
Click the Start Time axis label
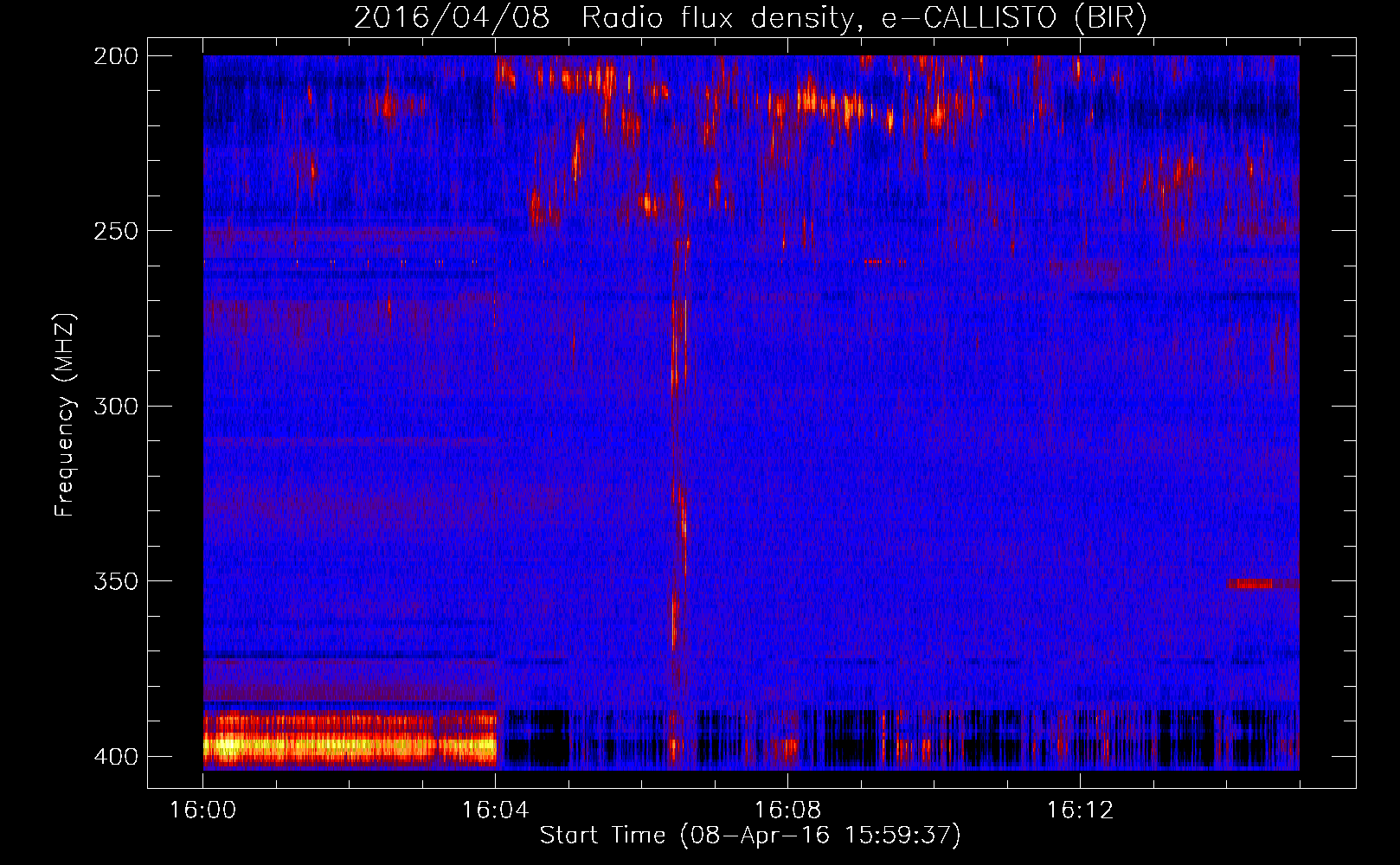point(750,836)
